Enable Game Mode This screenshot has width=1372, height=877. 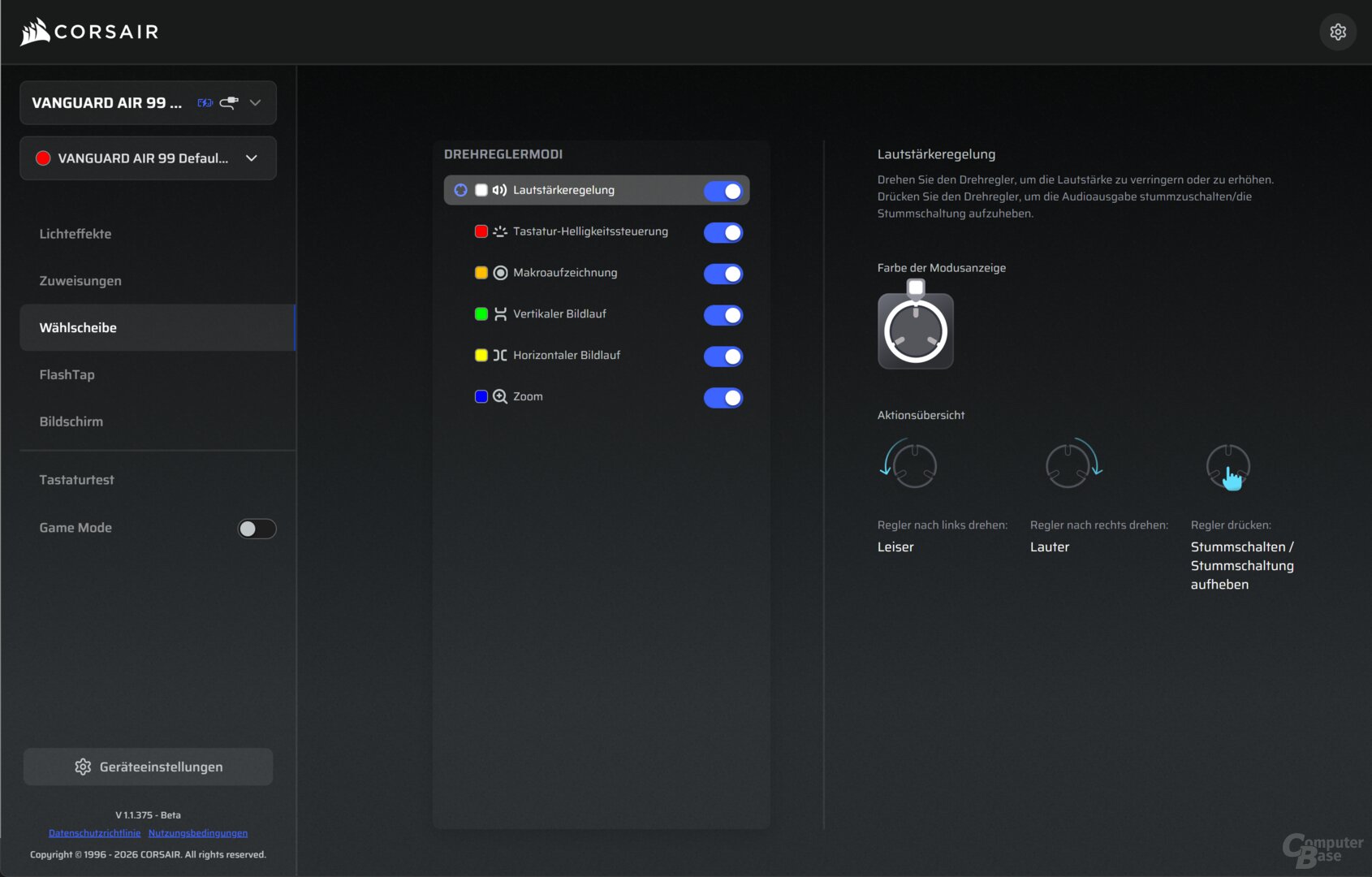tap(257, 528)
